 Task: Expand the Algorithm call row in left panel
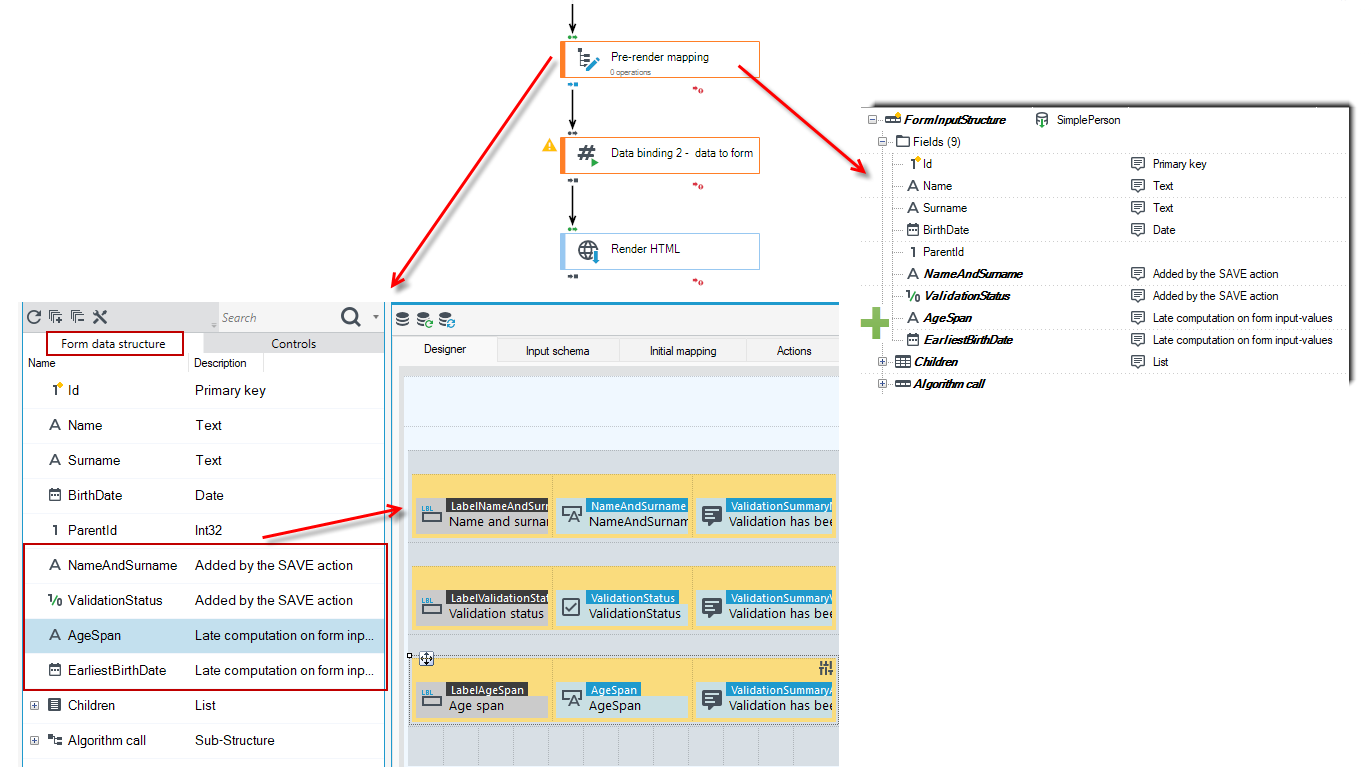[x=34, y=740]
